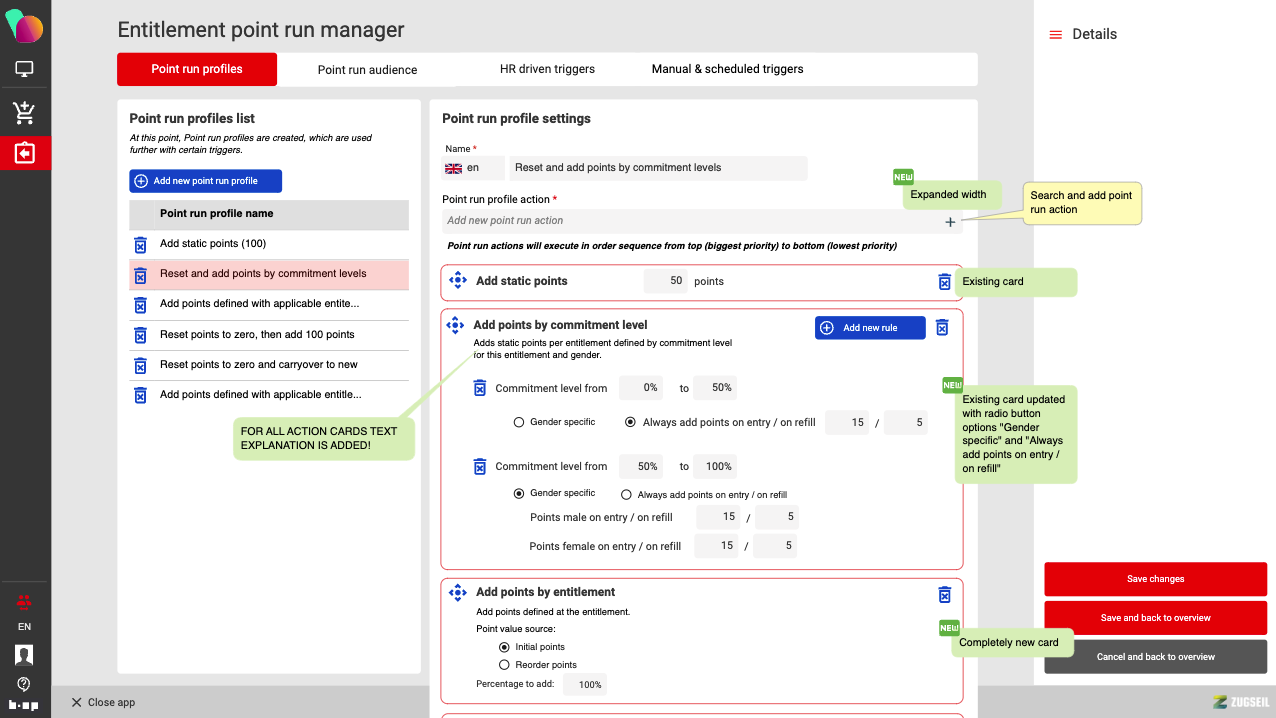Select Gender specific for 0% to 50% rule

[519, 423]
